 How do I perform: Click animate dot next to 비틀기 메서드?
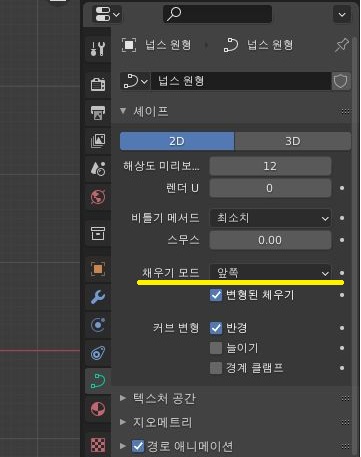point(342,218)
